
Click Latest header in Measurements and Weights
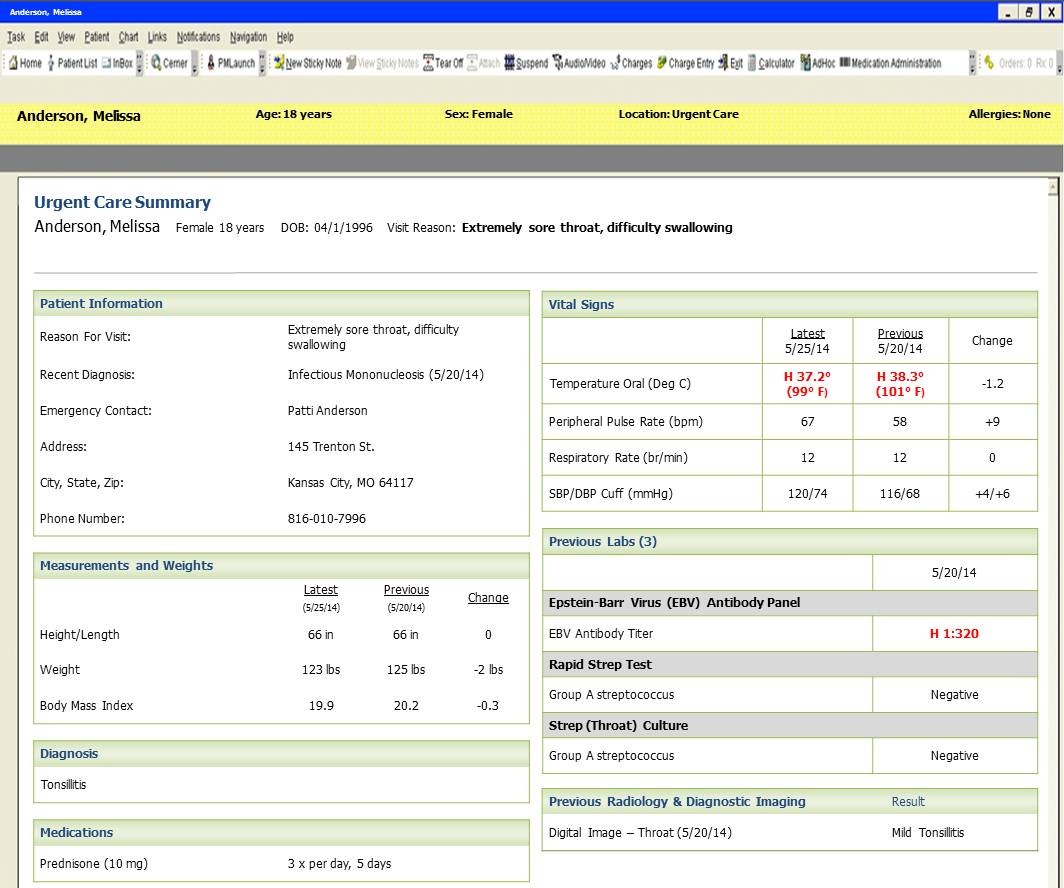(320, 590)
